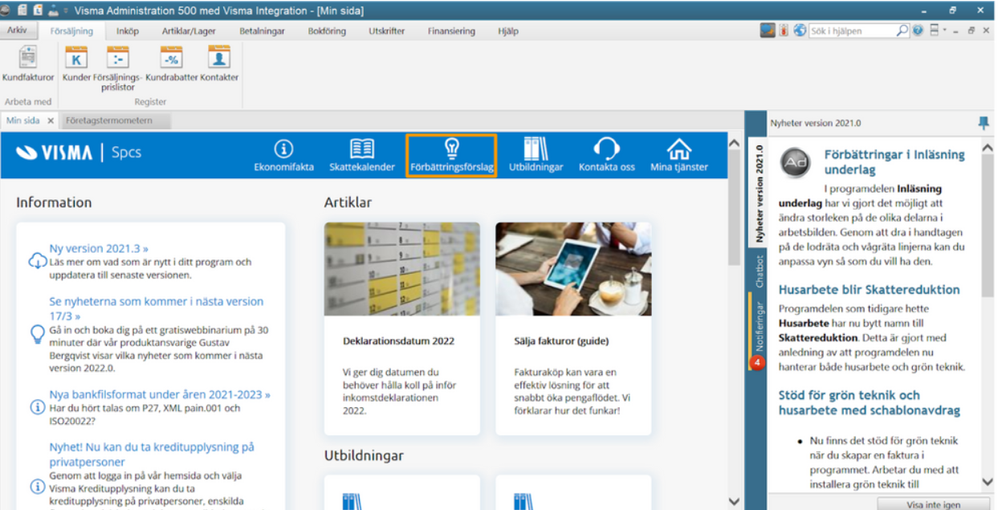Click the VISMA Spcs logo
This screenshot has height=510, width=998.
pyautogui.click(x=79, y=153)
